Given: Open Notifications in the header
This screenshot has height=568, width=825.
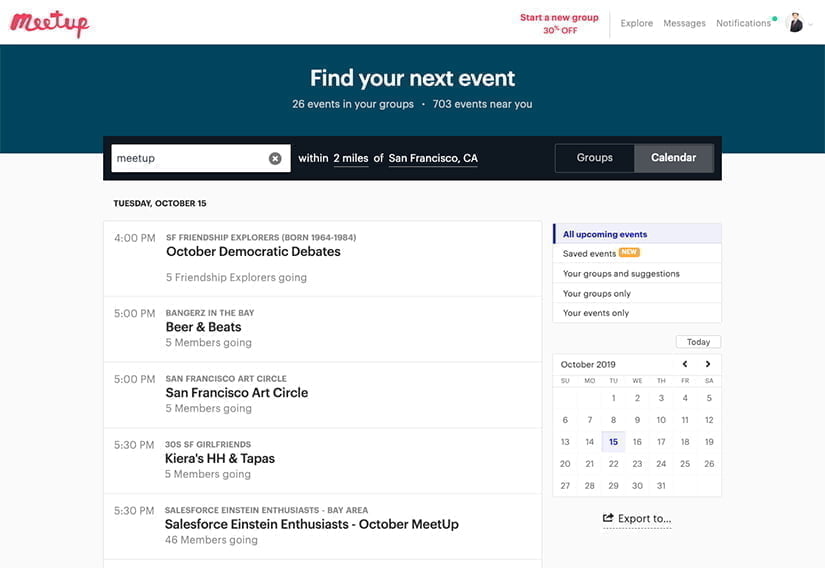Looking at the screenshot, I should click(x=743, y=23).
